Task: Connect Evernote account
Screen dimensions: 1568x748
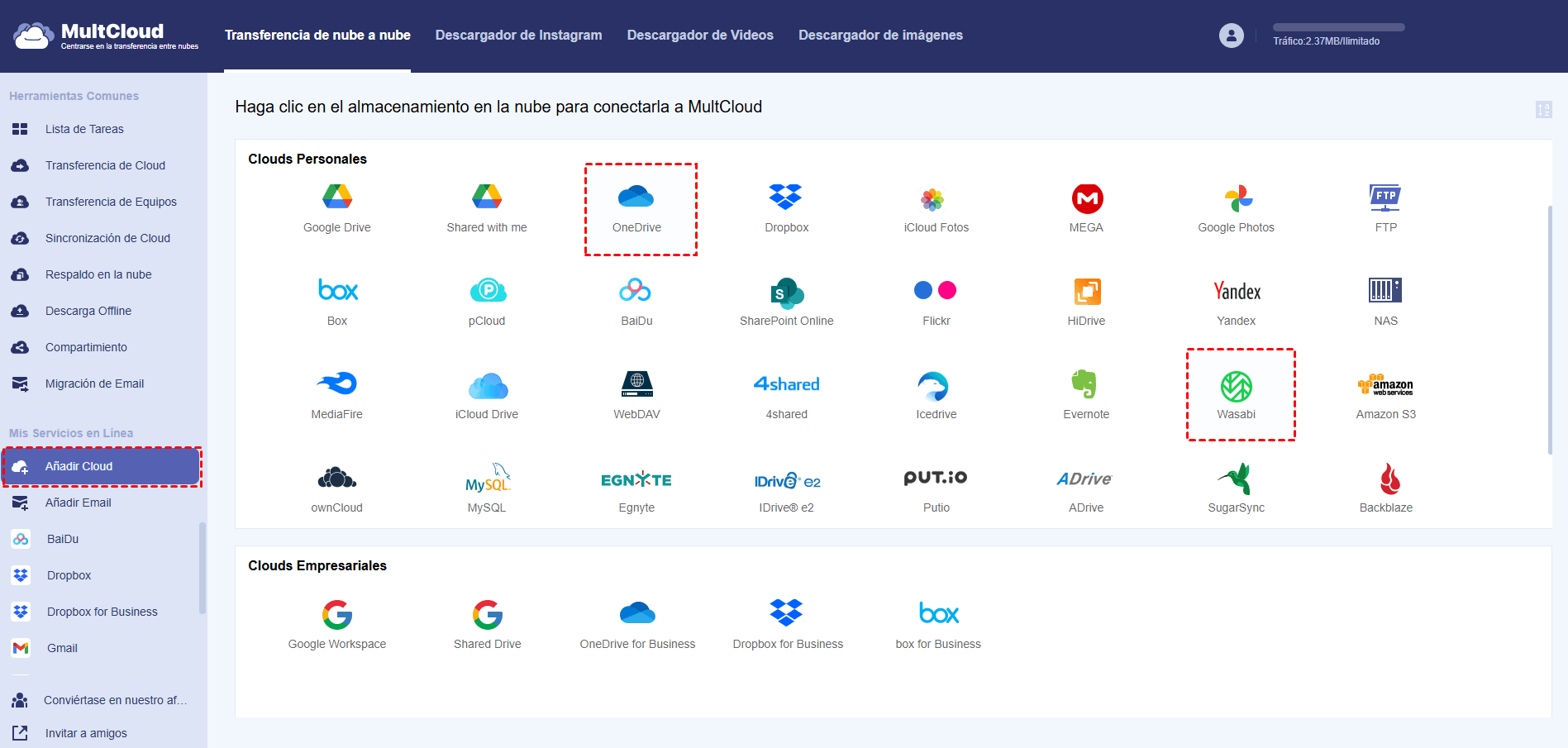Action: coord(1086,395)
